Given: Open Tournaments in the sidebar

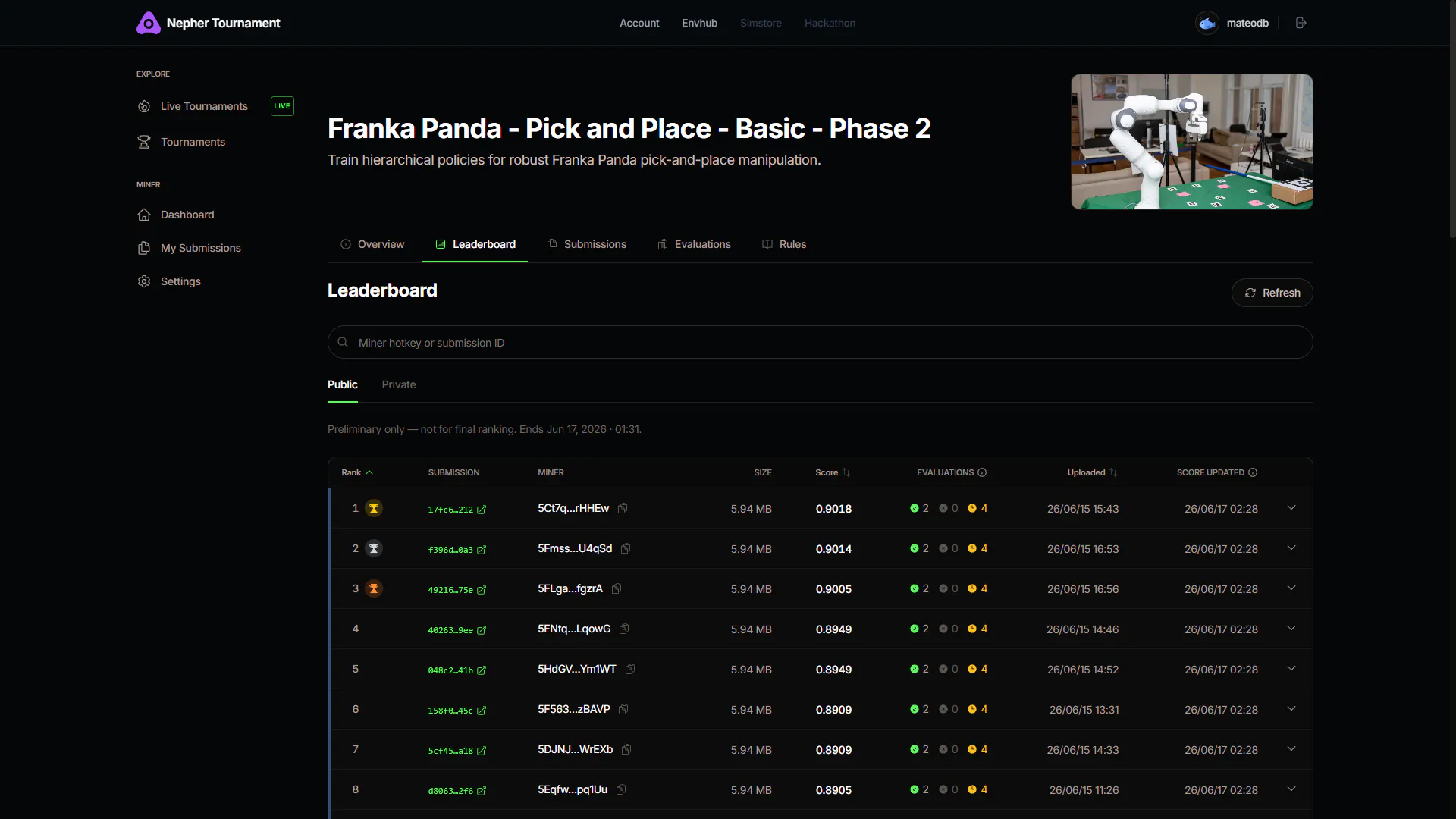Looking at the screenshot, I should [x=193, y=142].
